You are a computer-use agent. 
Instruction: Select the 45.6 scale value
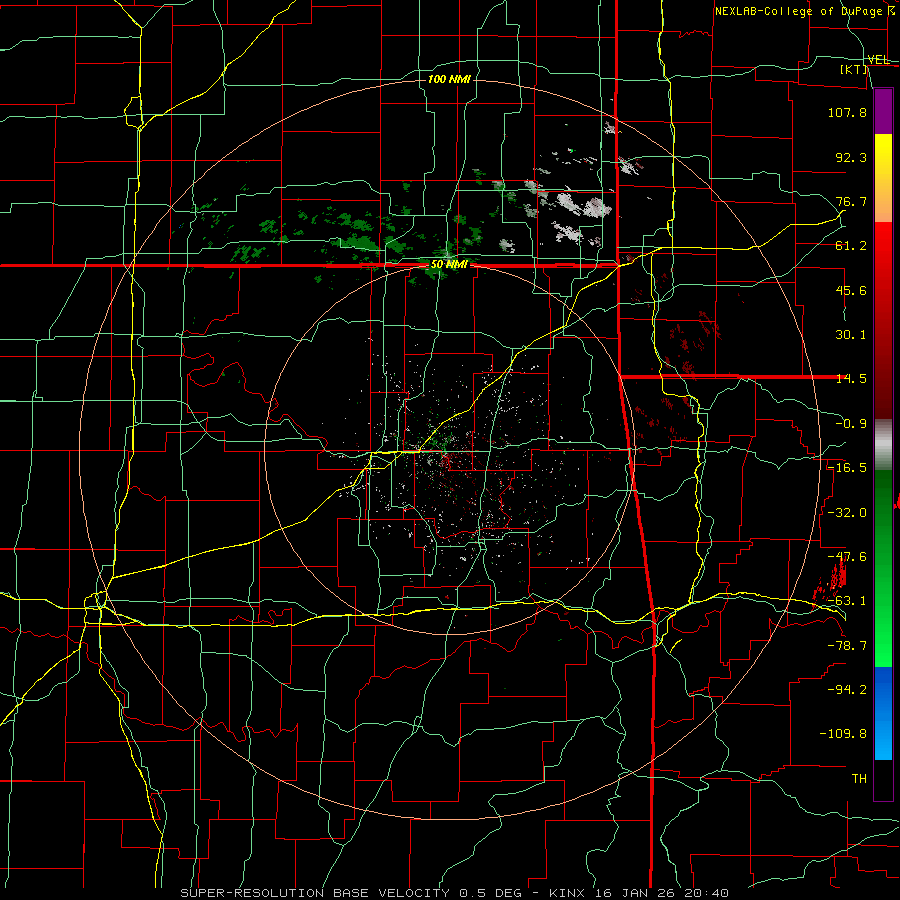click(851, 290)
